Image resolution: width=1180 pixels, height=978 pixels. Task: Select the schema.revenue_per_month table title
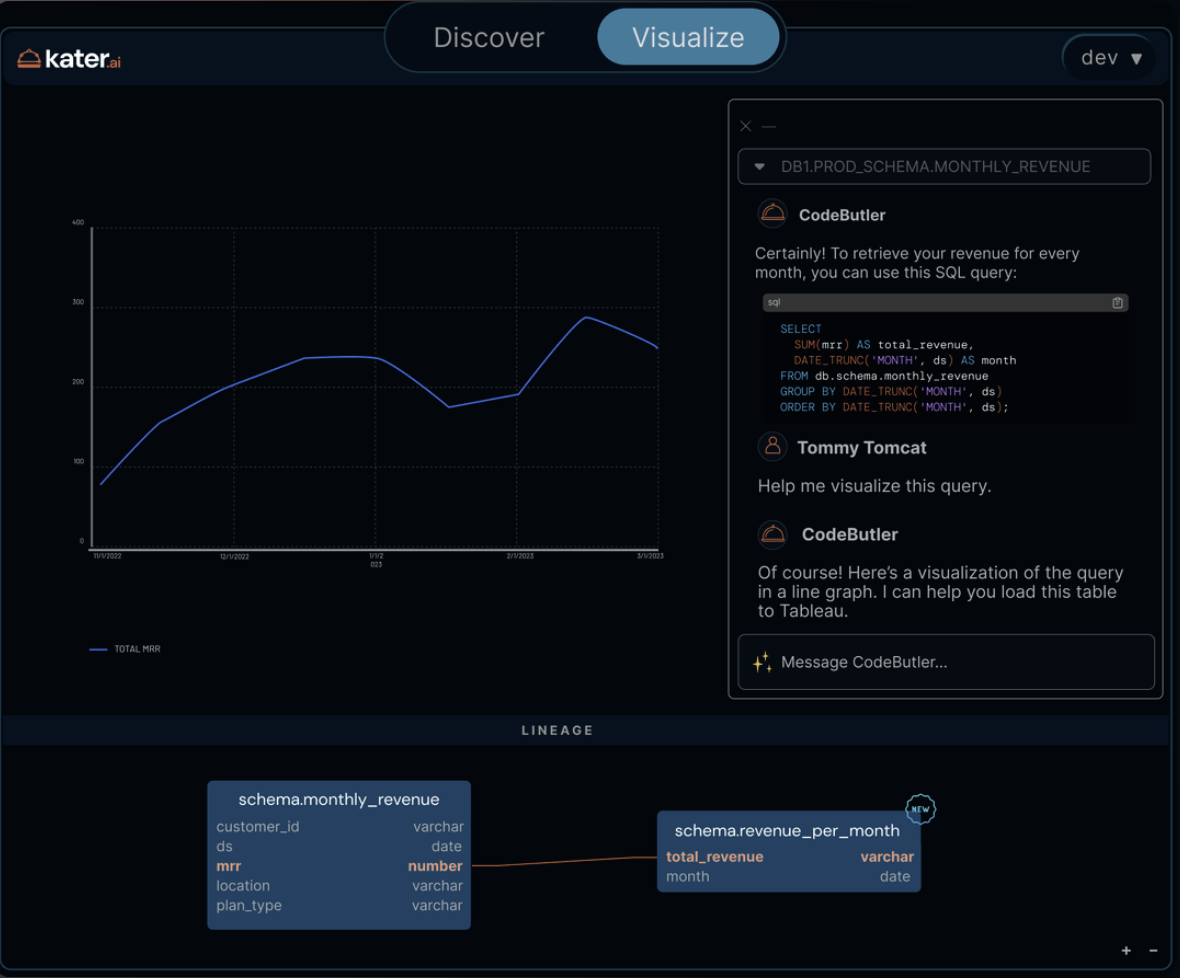(x=787, y=831)
